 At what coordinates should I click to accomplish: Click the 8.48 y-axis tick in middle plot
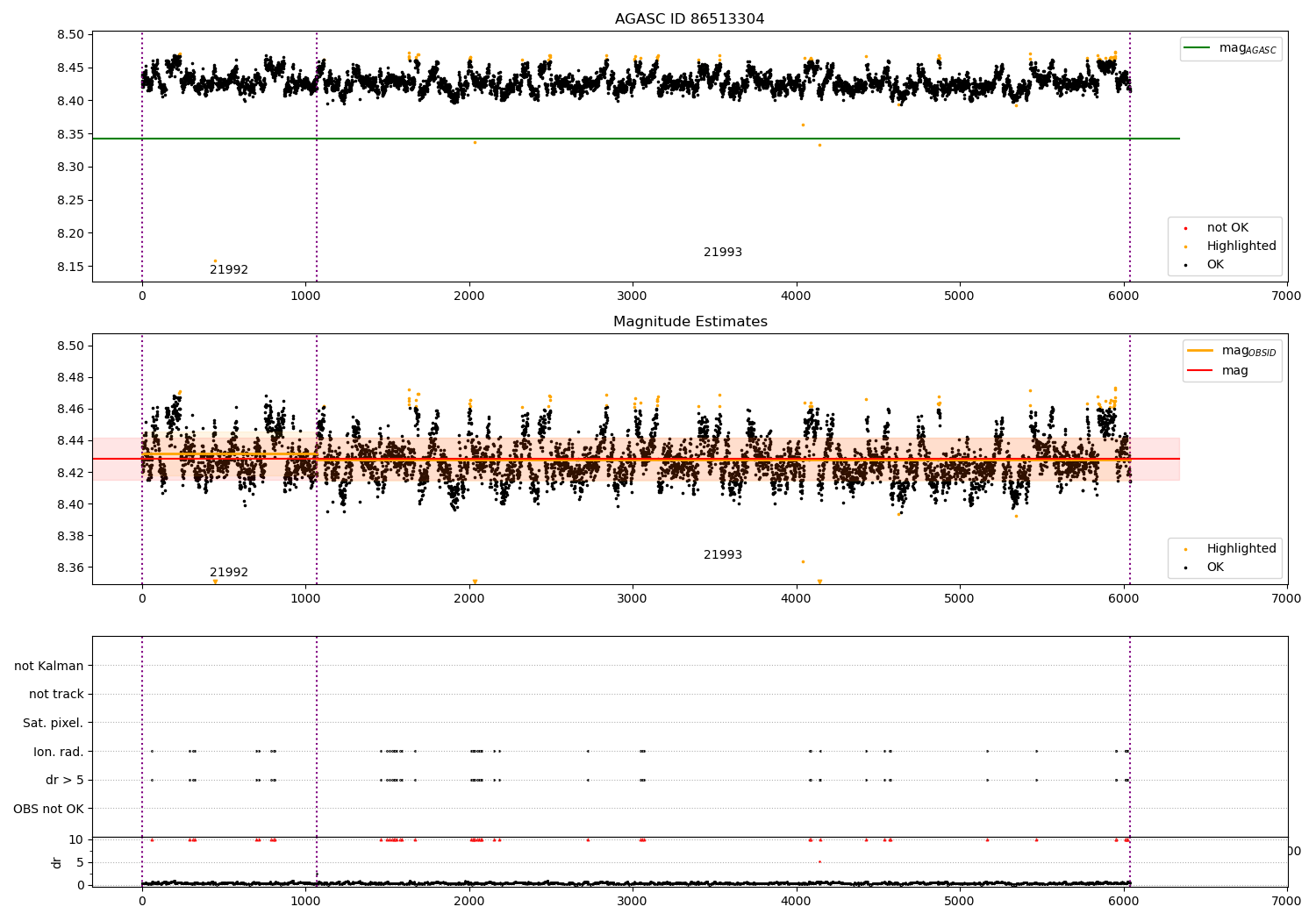click(x=69, y=378)
